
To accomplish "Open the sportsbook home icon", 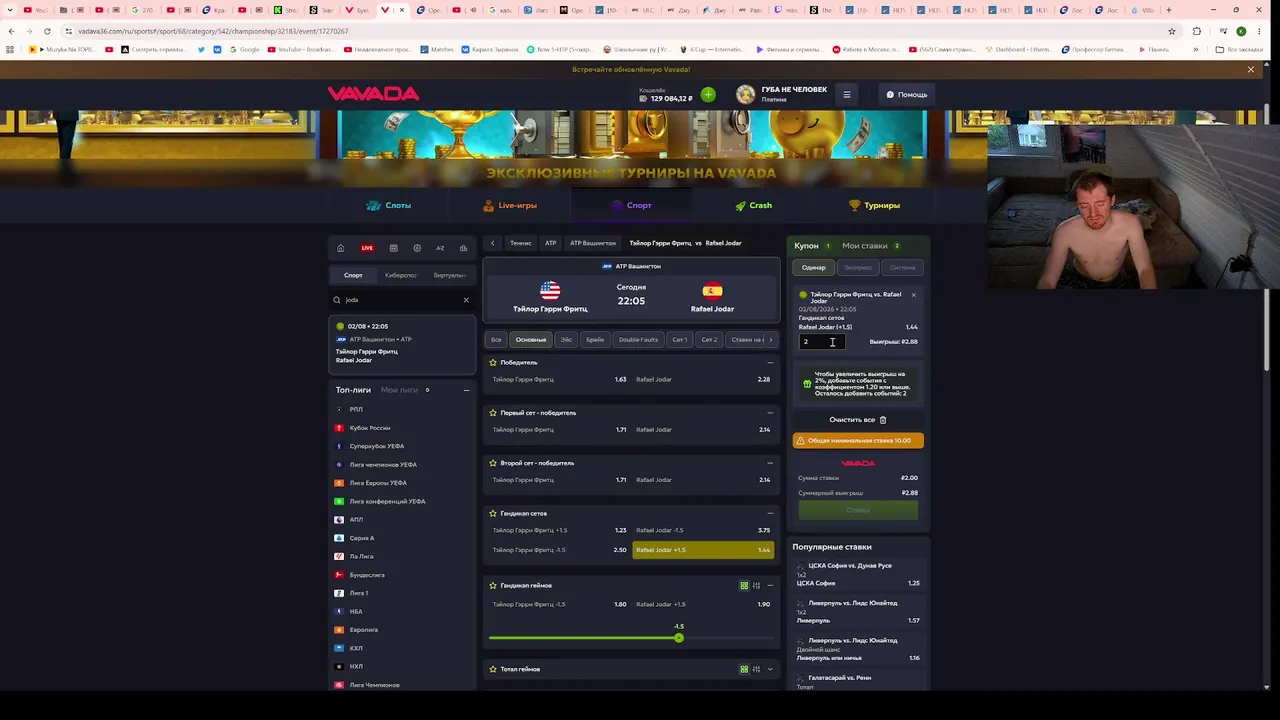I will pyautogui.click(x=340, y=248).
